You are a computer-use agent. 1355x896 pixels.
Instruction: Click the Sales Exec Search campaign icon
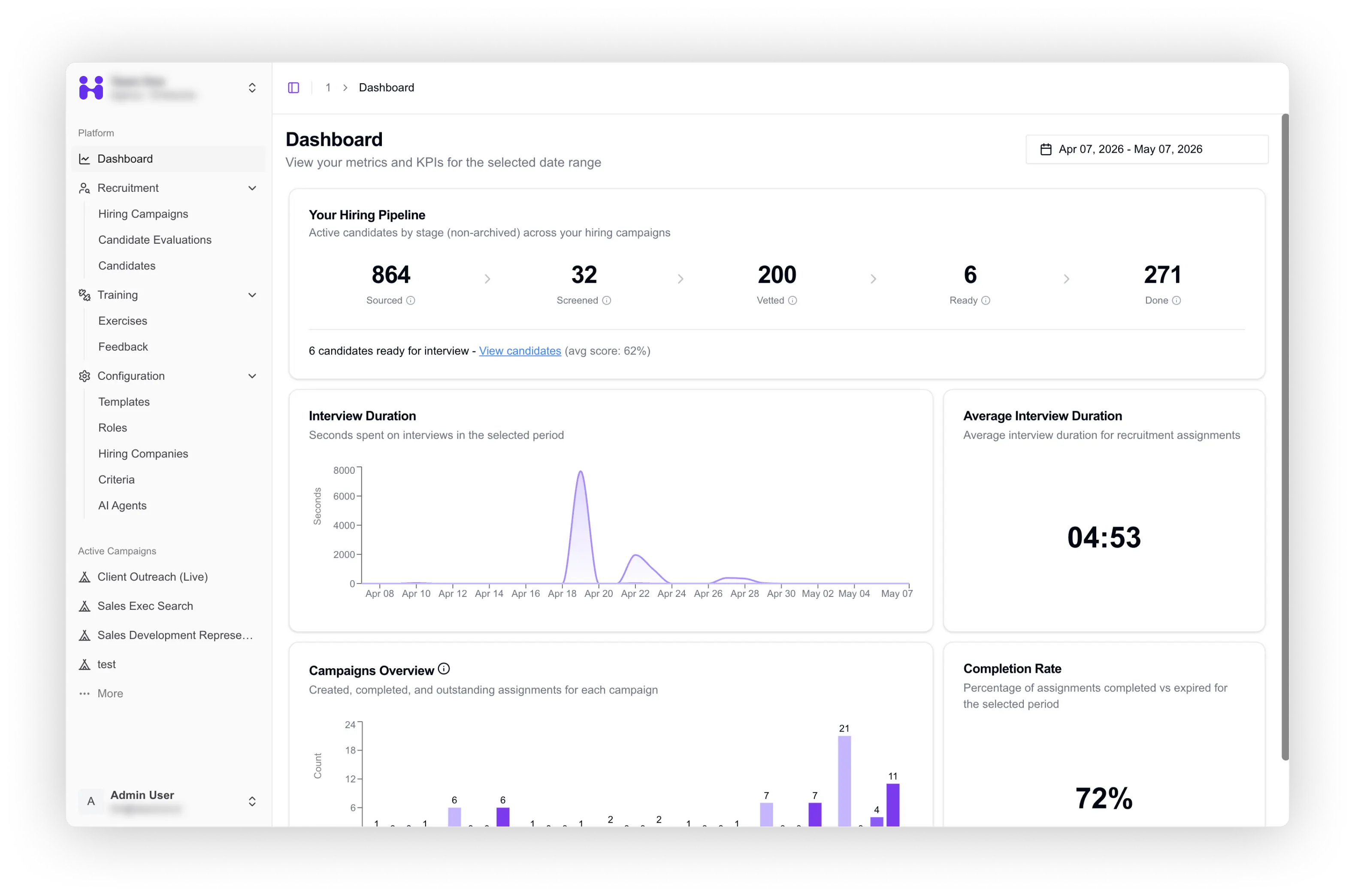point(85,606)
